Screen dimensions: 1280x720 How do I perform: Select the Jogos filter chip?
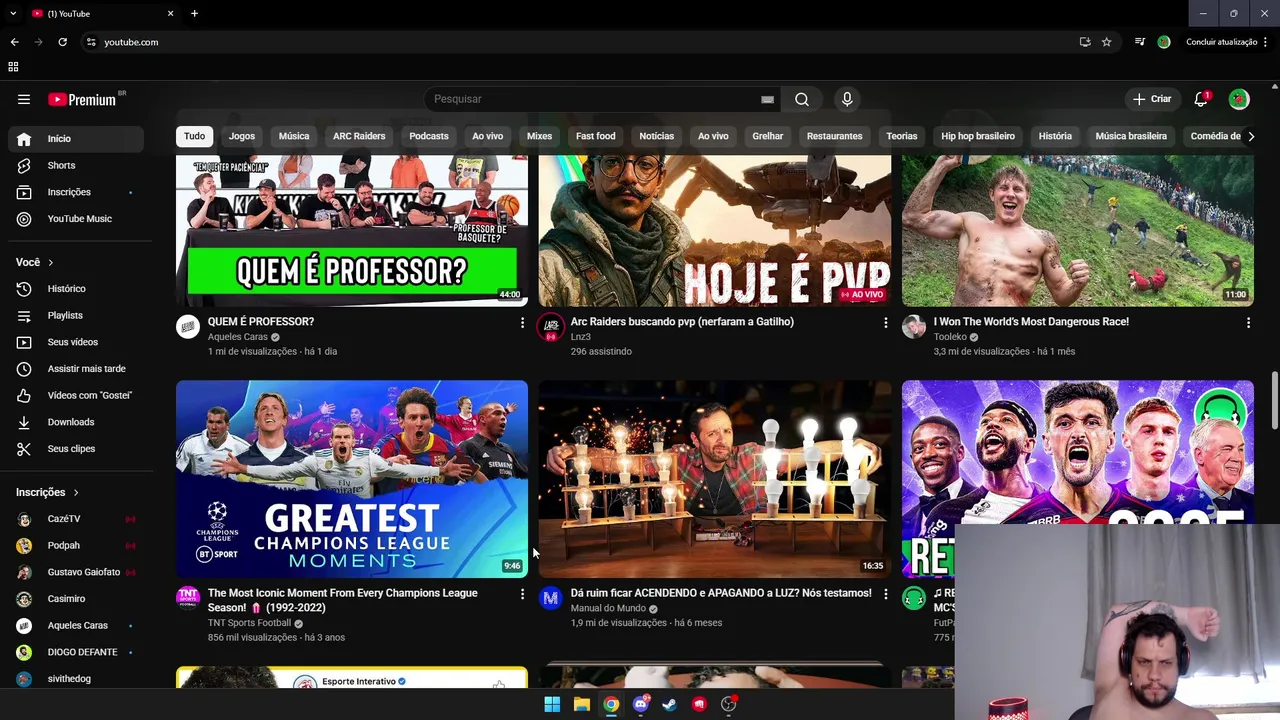tap(242, 136)
